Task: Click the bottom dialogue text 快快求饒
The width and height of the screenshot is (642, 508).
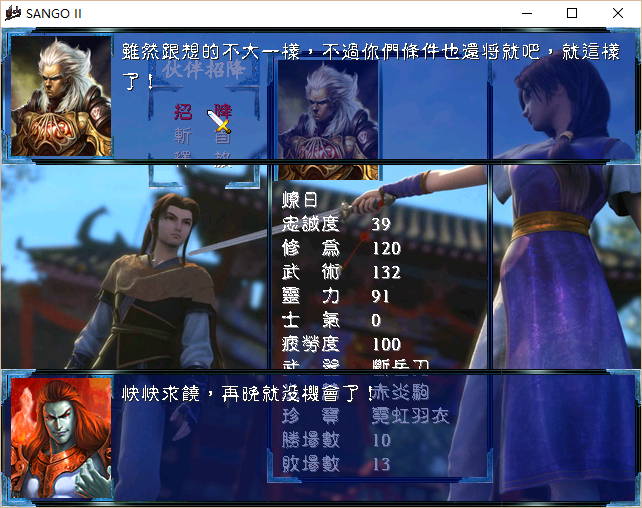Action: click(160, 393)
